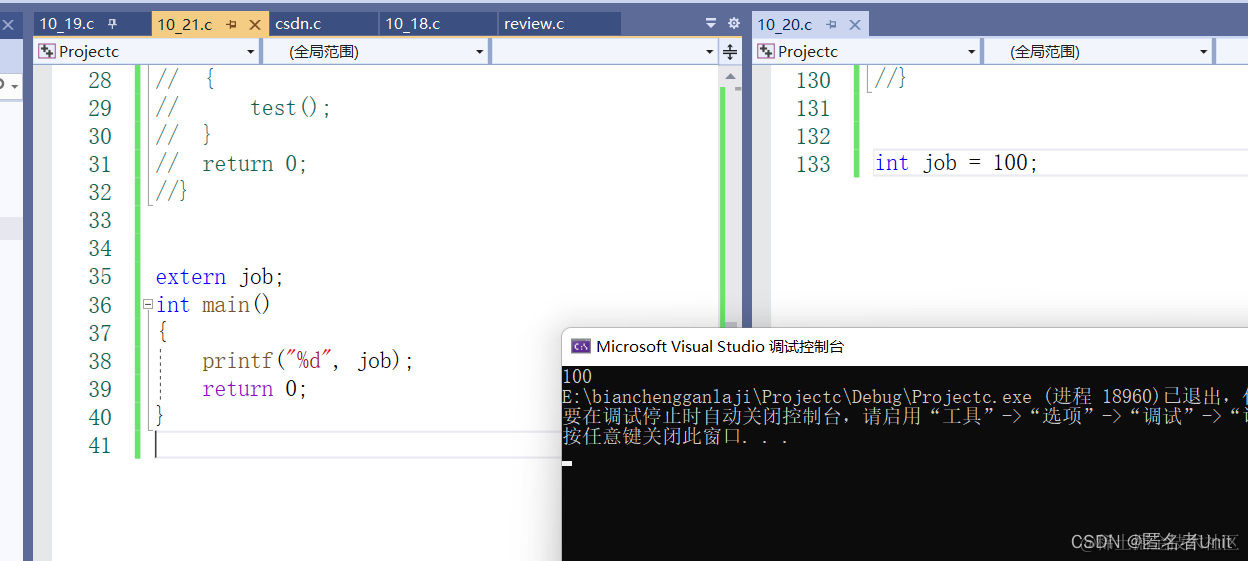Click the left editor vertical scrollbar track
The width and height of the screenshot is (1248, 561).
point(731,205)
